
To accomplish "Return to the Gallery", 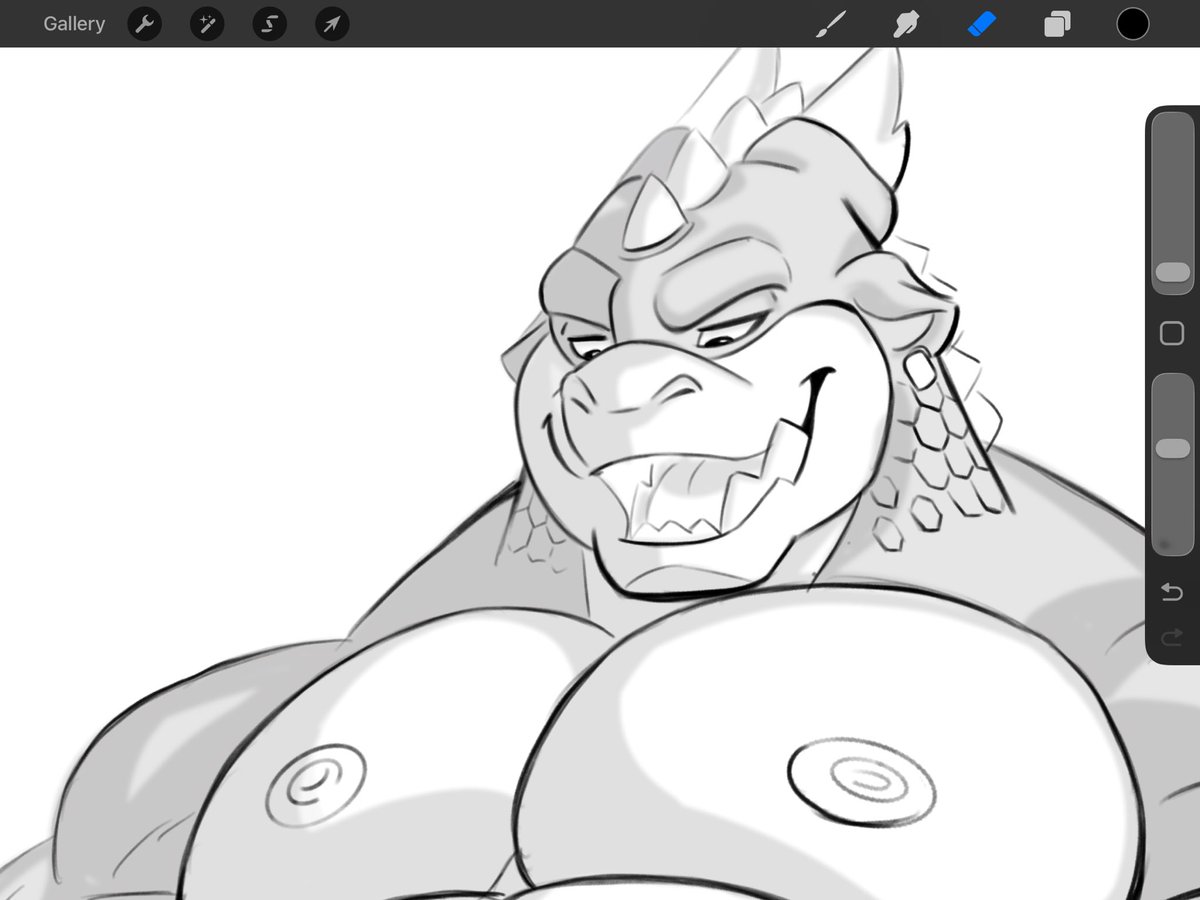I will 74,24.
